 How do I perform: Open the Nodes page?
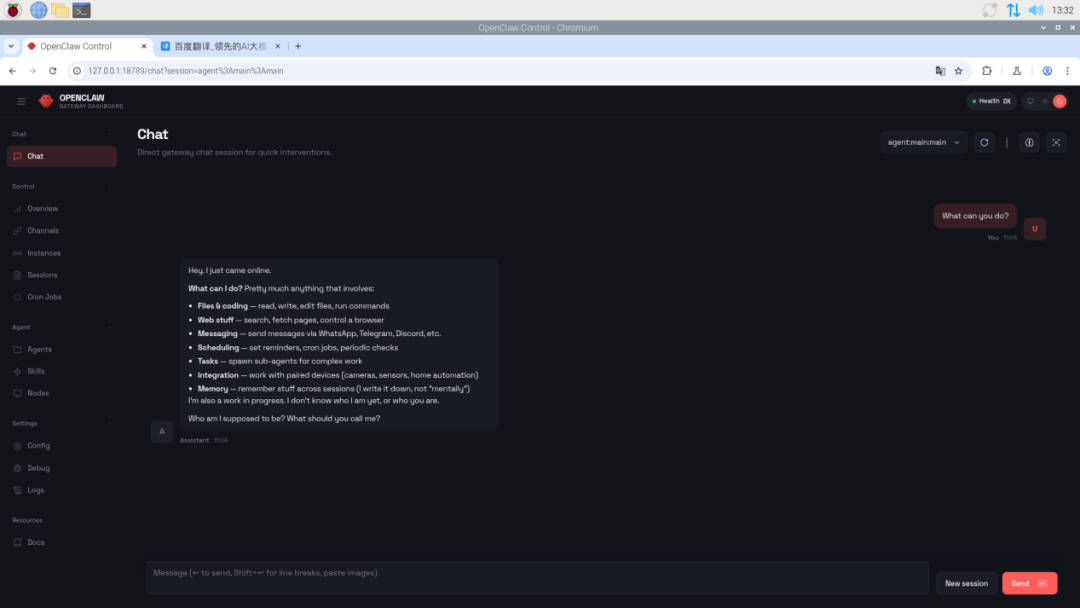tap(62, 393)
